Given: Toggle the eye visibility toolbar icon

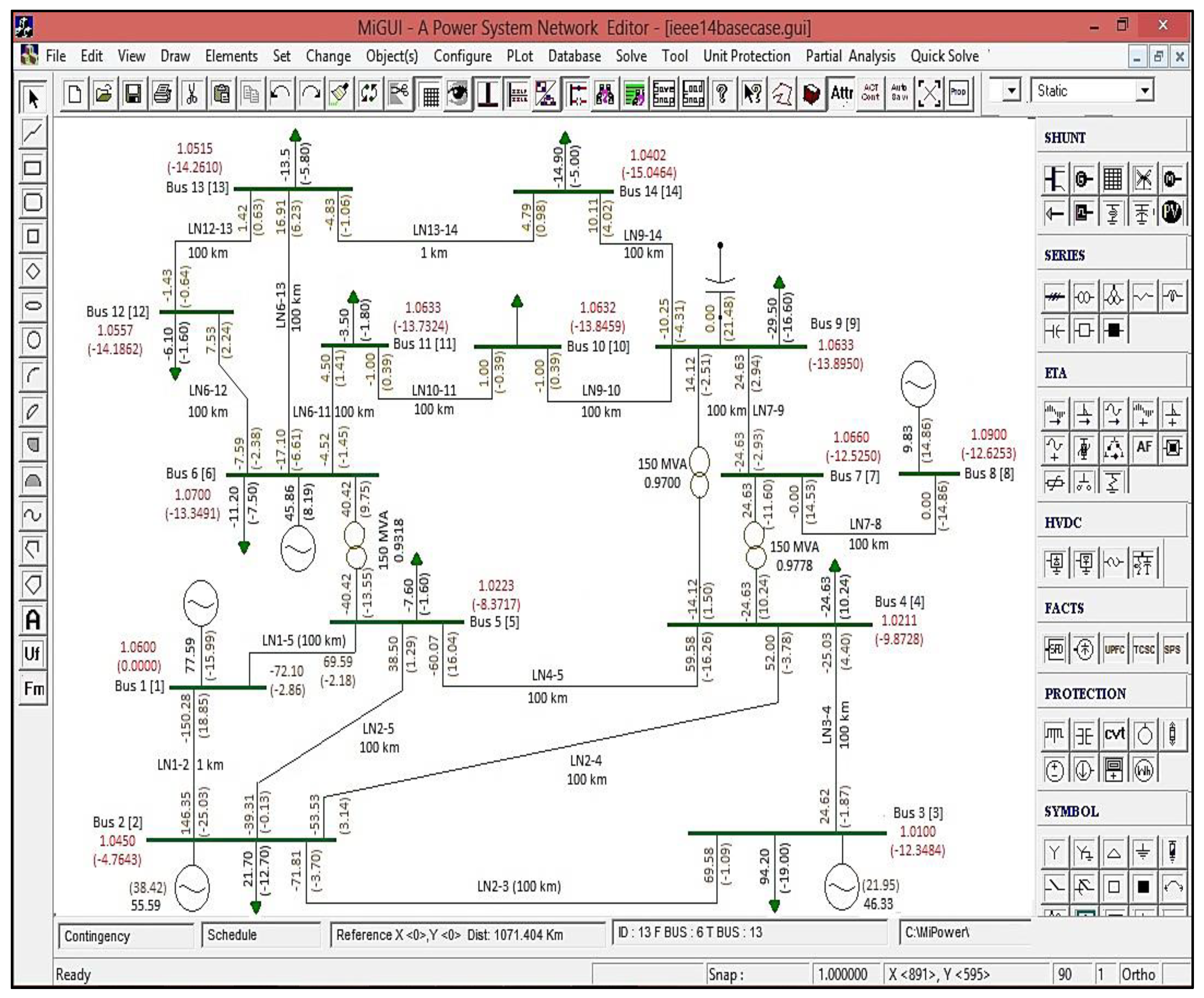Looking at the screenshot, I should coord(458,93).
